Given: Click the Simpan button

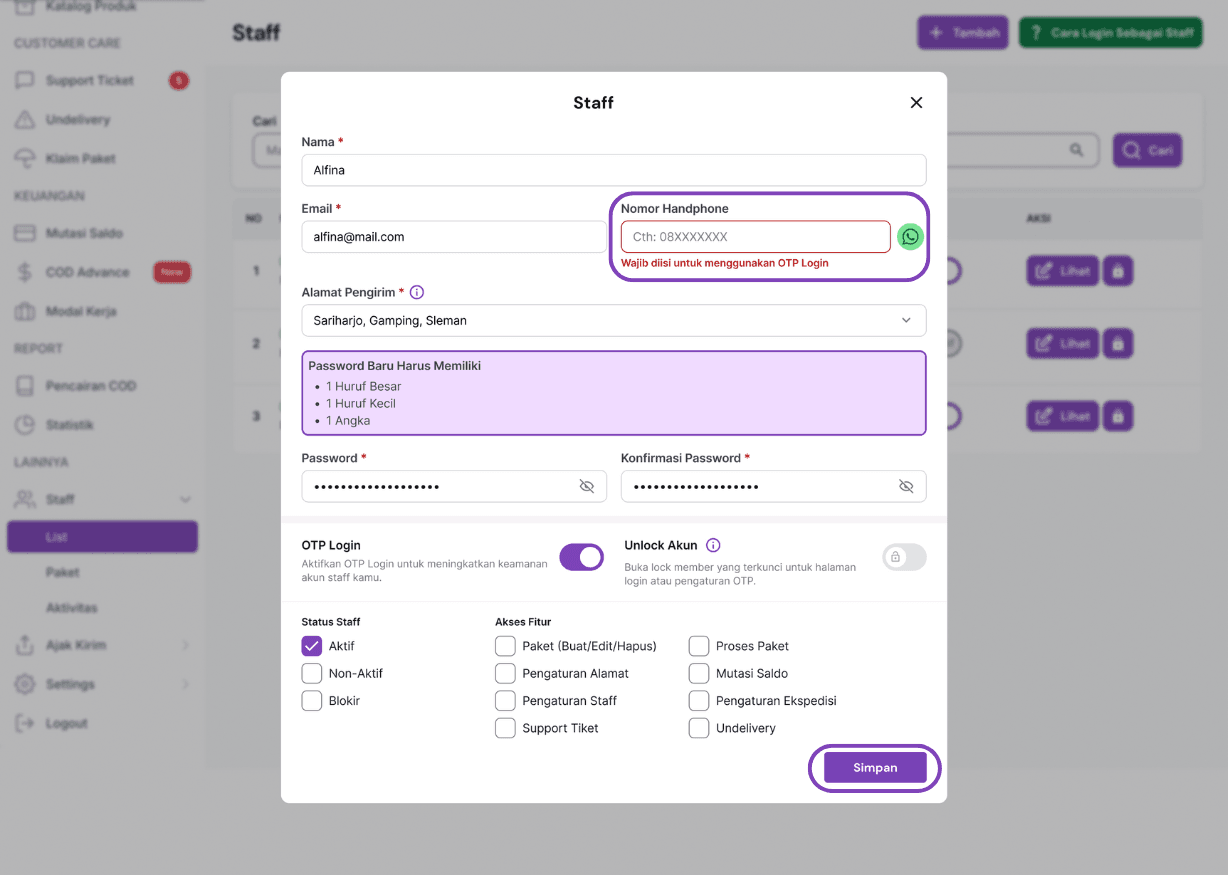Looking at the screenshot, I should click(x=875, y=768).
